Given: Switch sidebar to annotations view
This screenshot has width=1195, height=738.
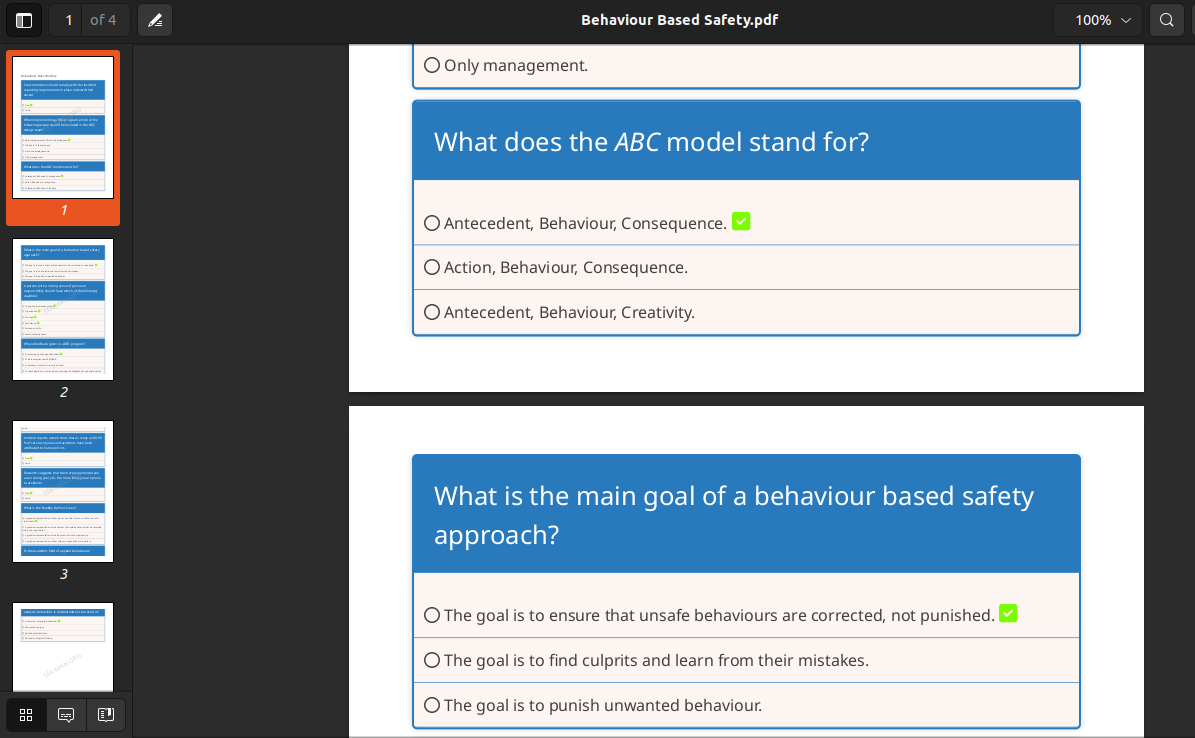Looking at the screenshot, I should click(x=66, y=714).
